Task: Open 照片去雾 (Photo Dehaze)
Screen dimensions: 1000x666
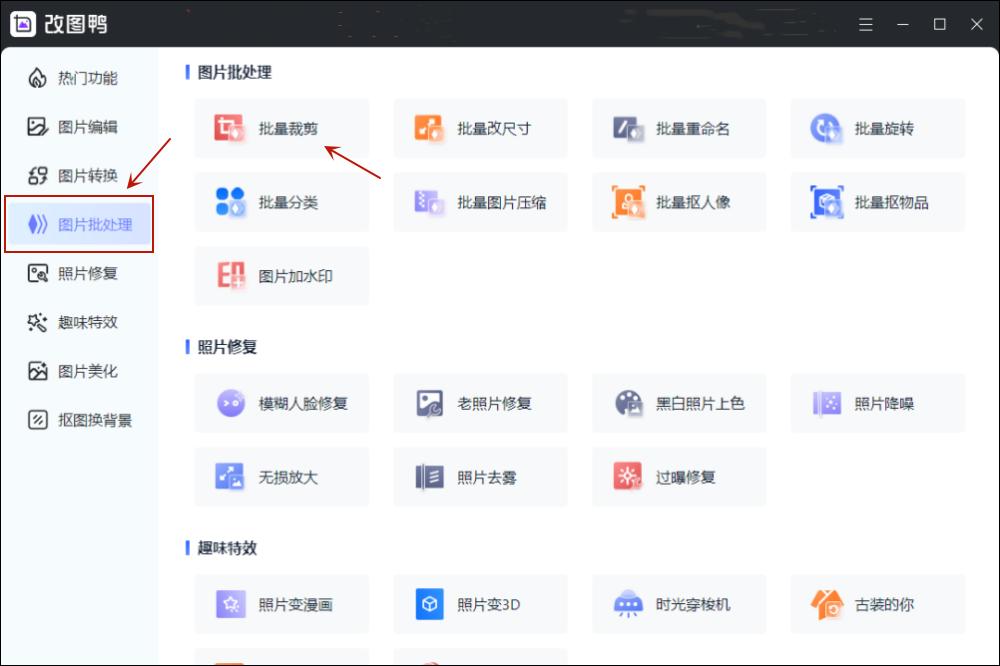Action: 480,477
